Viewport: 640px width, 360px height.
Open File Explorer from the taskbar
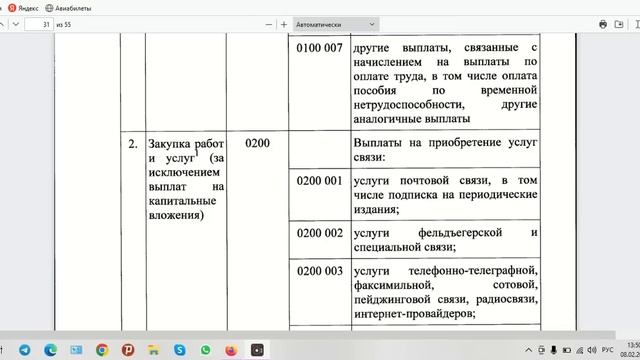point(153,350)
